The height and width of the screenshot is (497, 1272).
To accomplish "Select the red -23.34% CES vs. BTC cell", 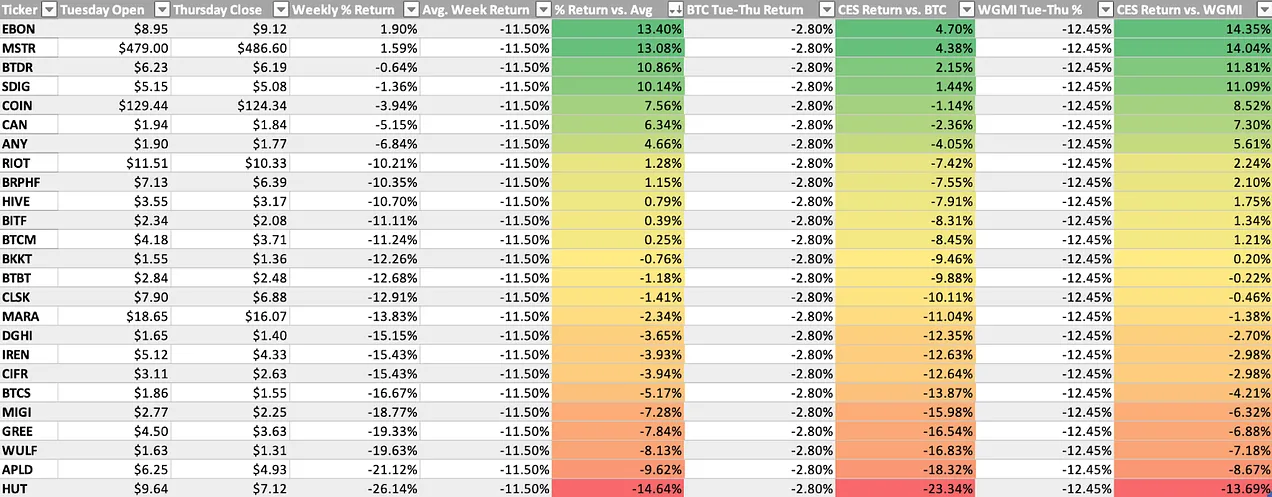I will click(905, 488).
